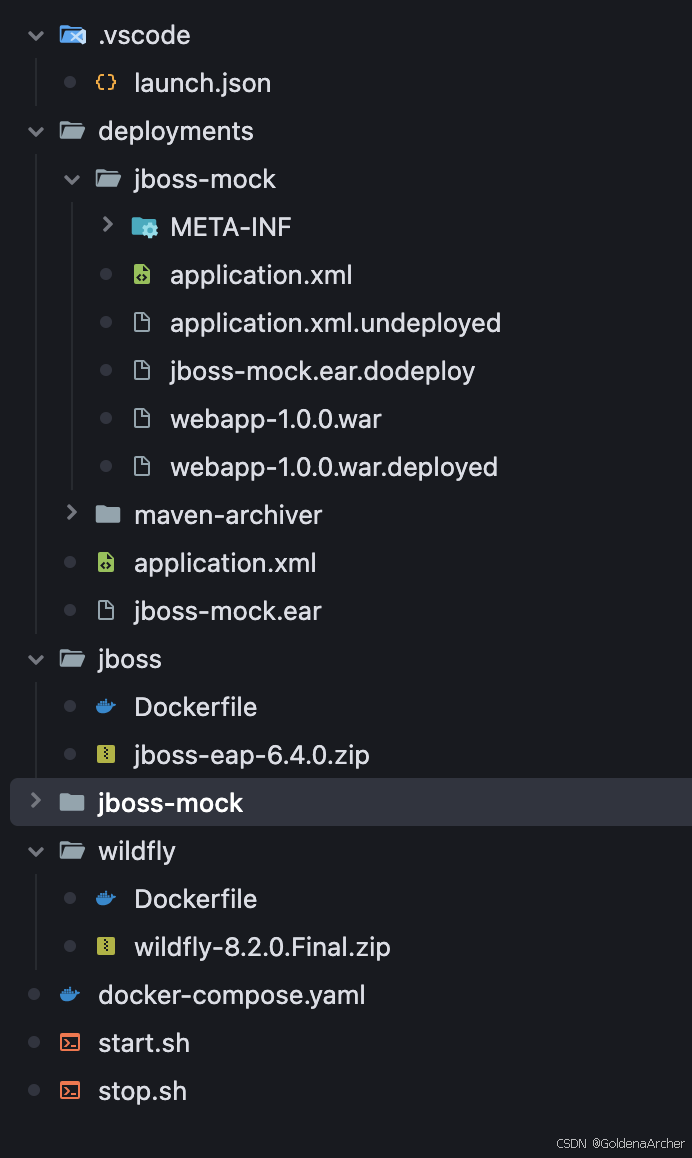Click the zip archive icon for wildfly-8.2.0.Final.zip
Screen dimensions: 692x1158
[106, 946]
